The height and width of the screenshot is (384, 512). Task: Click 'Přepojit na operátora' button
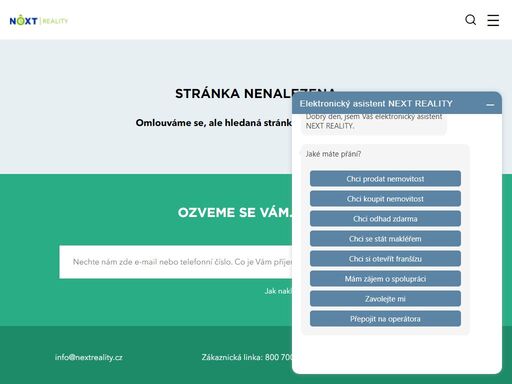pos(385,319)
